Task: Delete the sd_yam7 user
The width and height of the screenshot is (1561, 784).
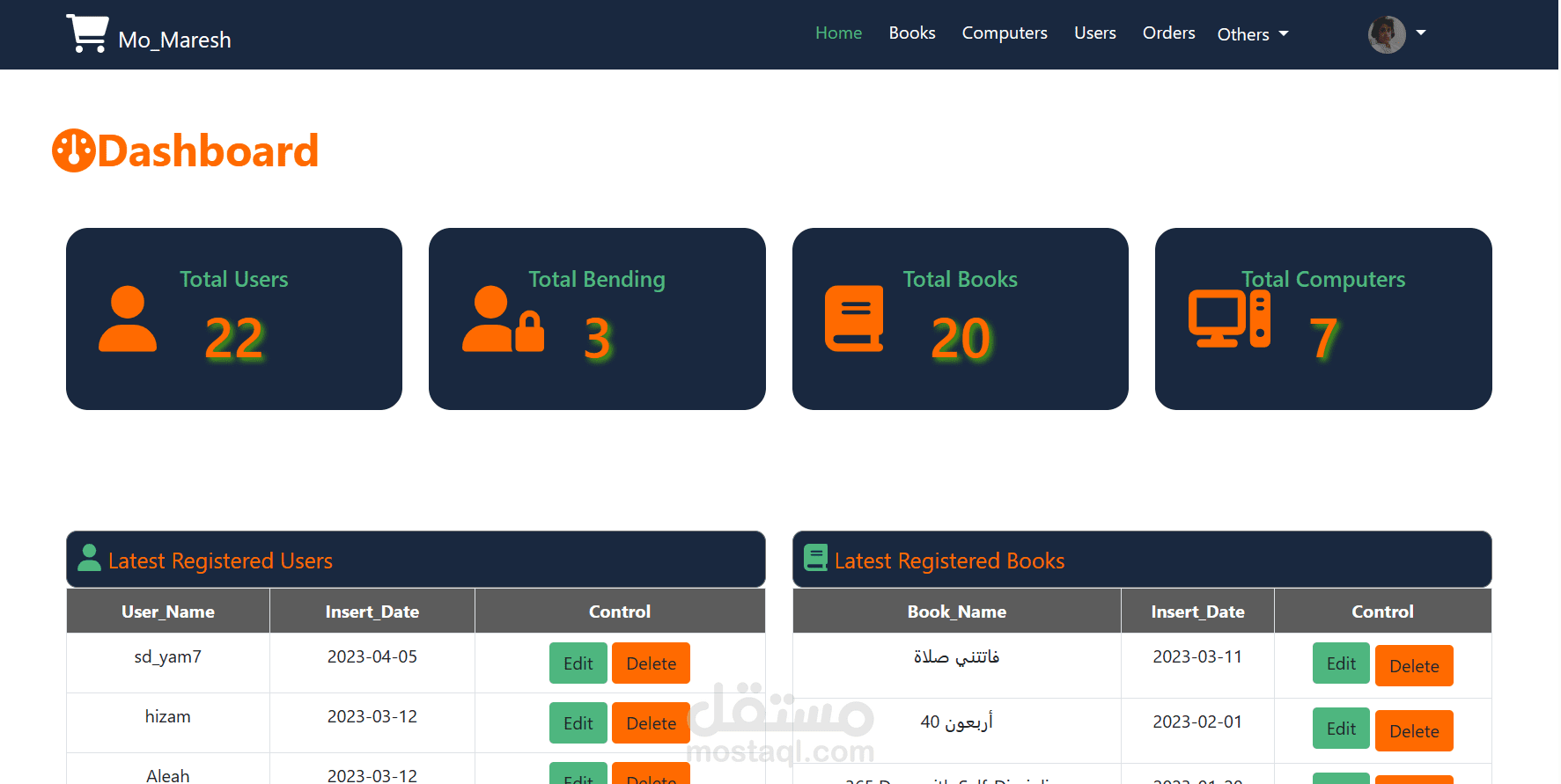Action: point(652,663)
